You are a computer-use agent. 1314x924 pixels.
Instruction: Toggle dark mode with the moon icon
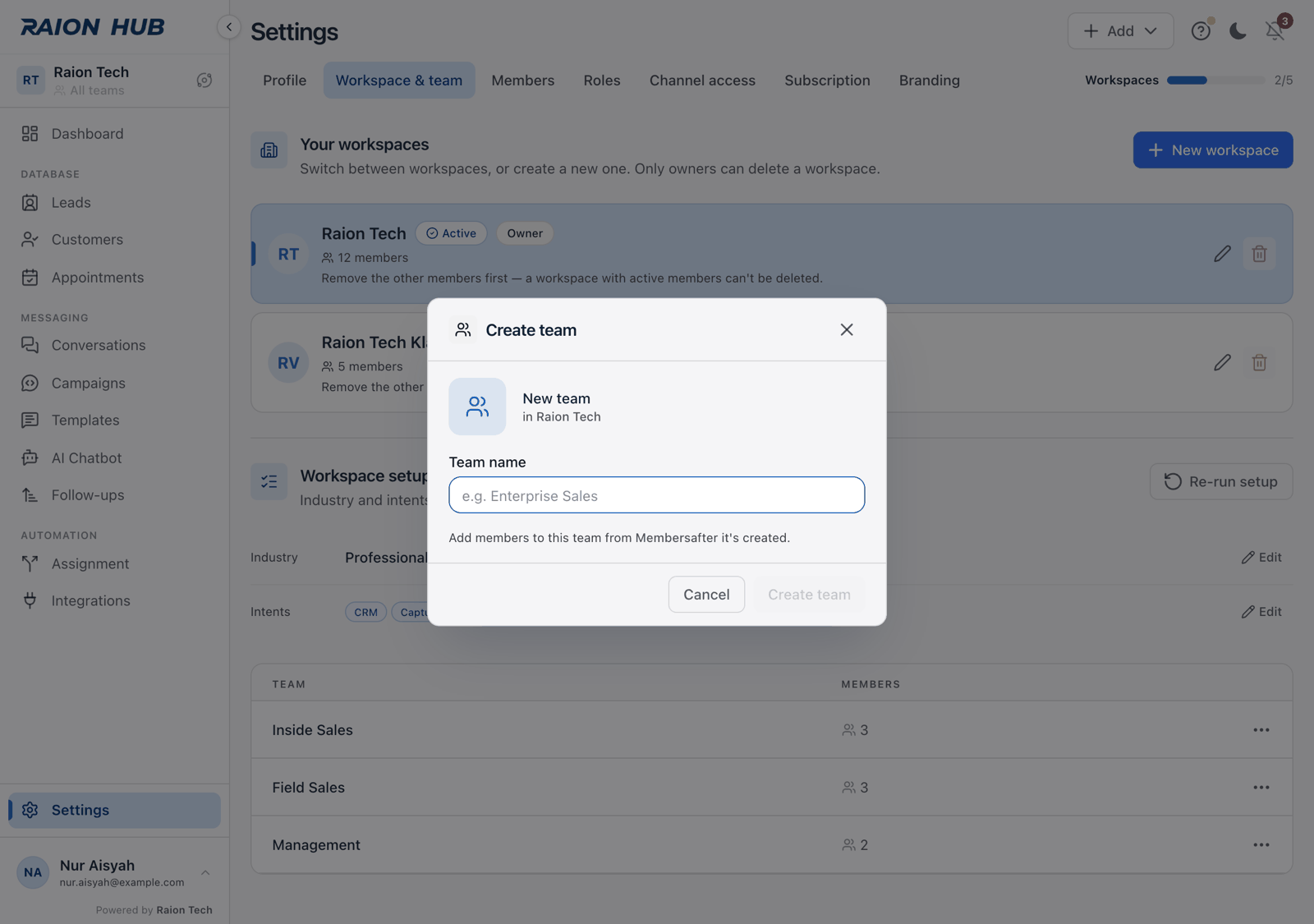coord(1238,31)
